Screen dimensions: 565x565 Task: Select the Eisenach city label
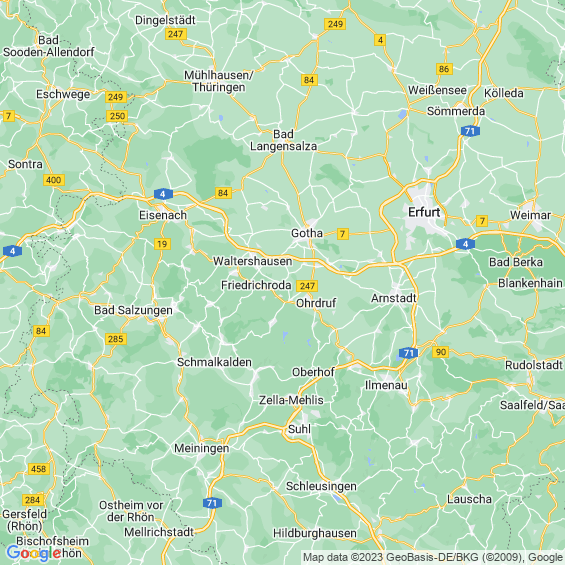coord(163,215)
